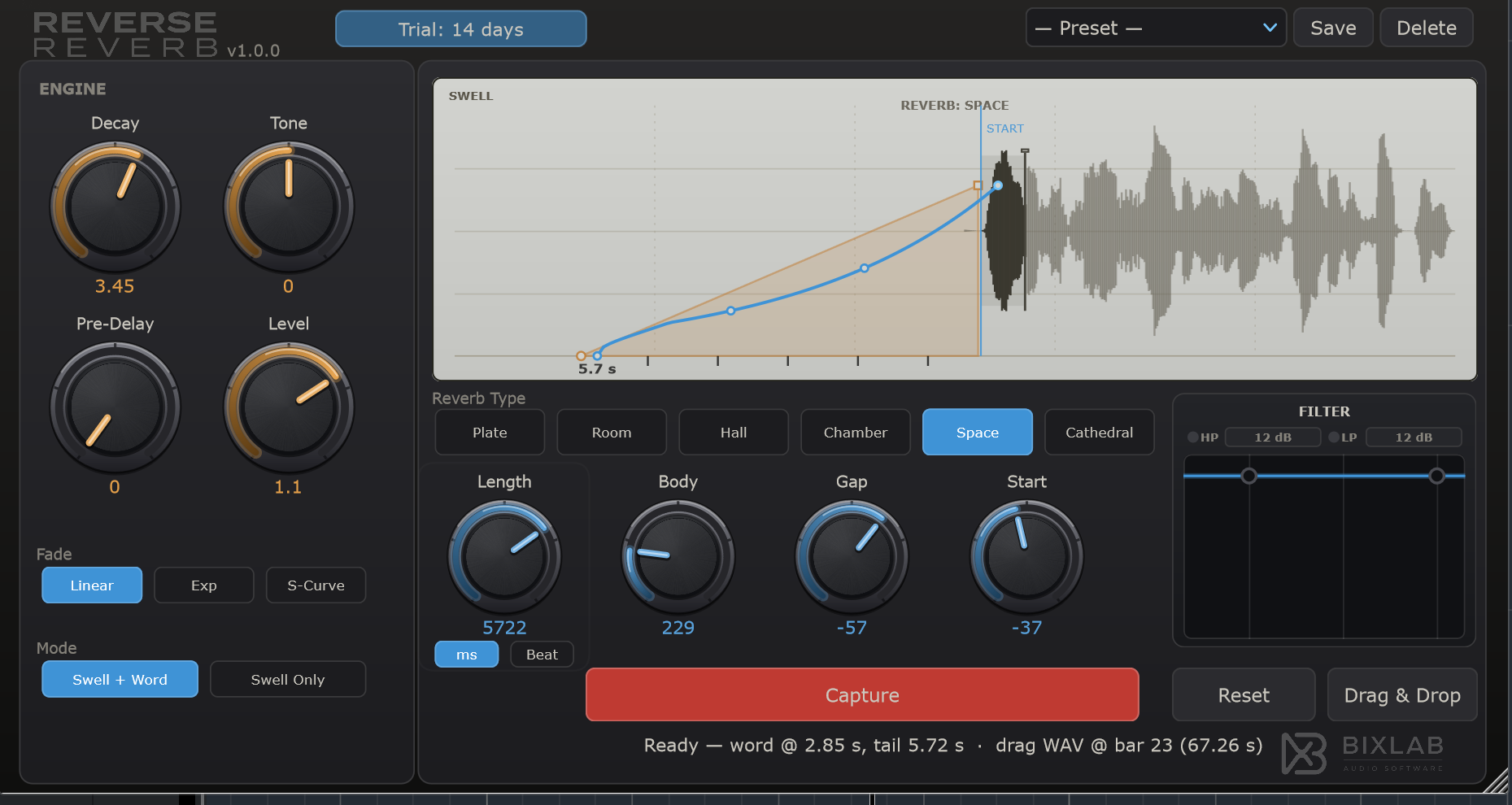
Task: Click the Length knob
Action: coord(504,557)
